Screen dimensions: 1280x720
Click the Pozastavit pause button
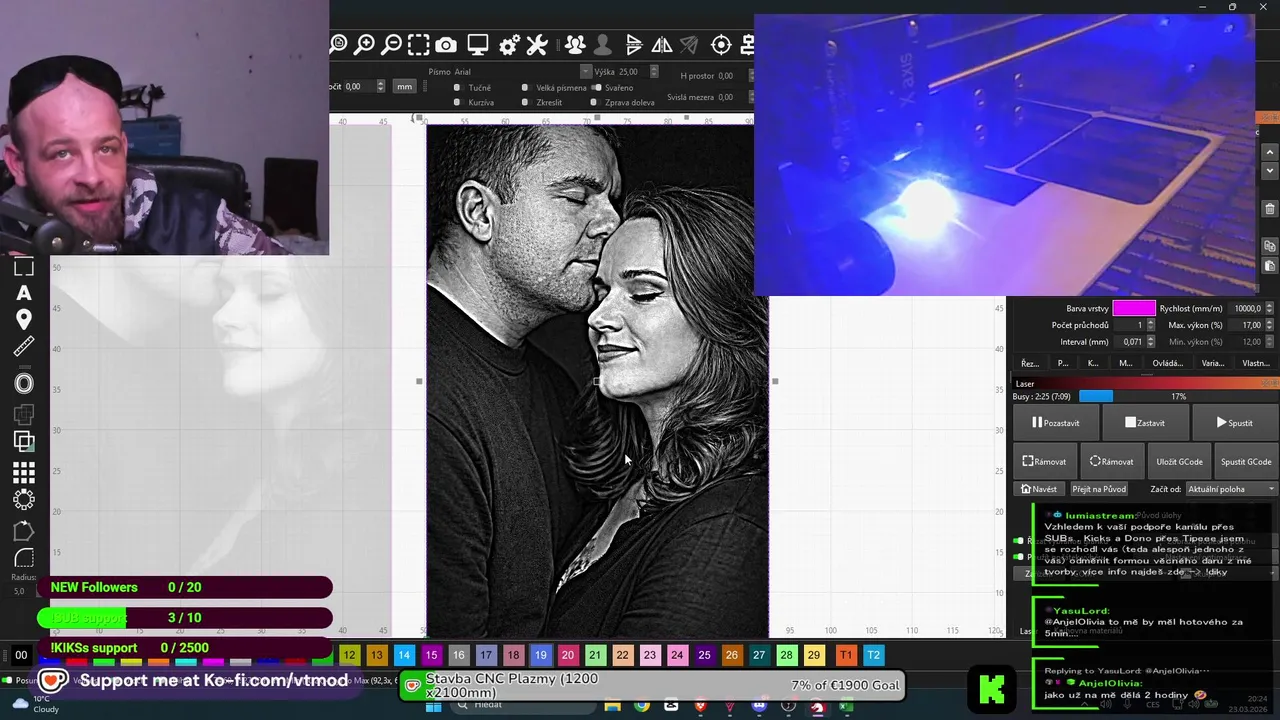coord(1056,423)
